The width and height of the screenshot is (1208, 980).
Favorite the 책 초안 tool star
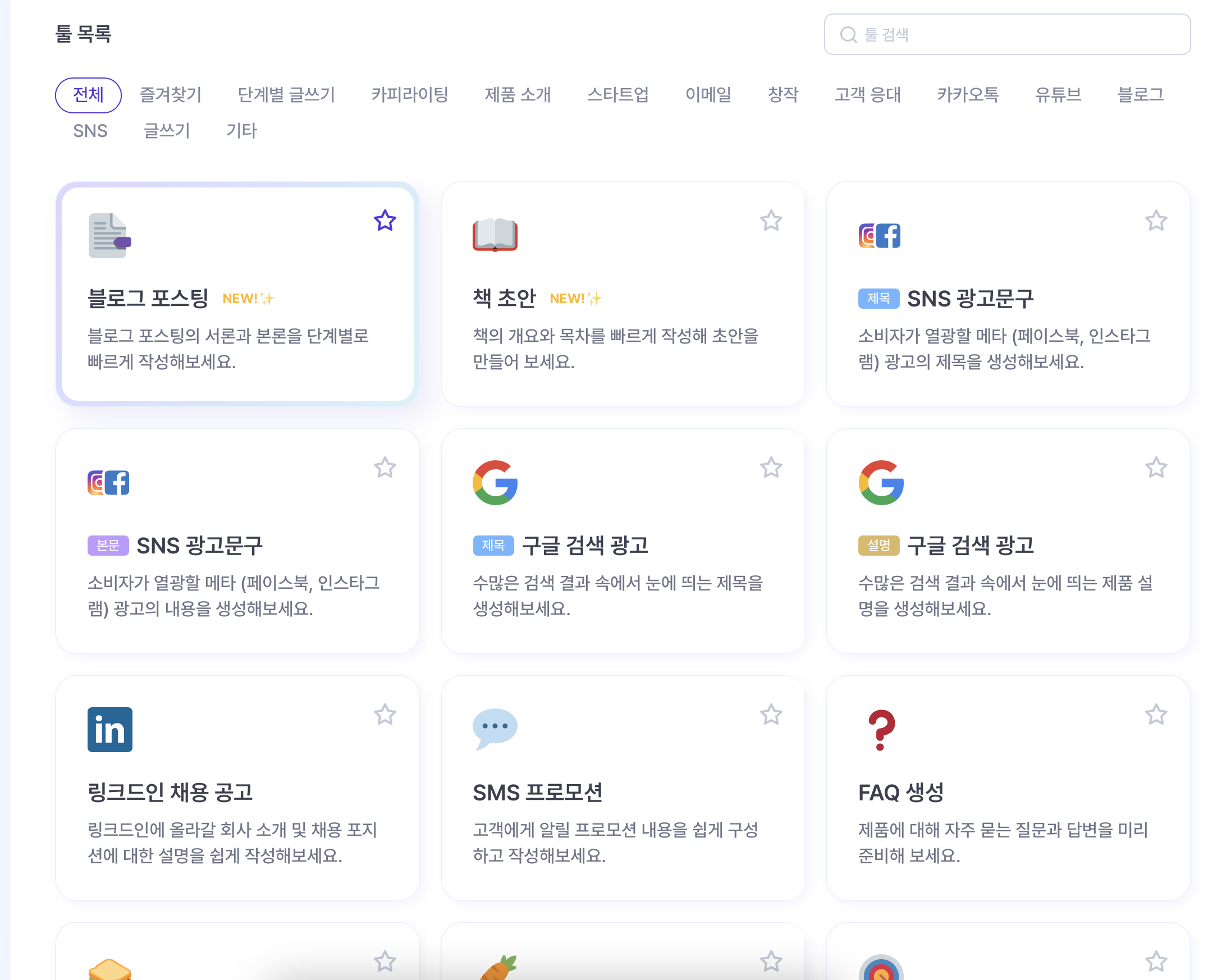771,220
